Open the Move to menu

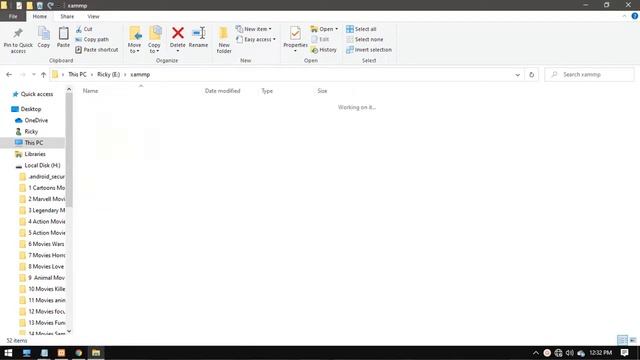134,40
